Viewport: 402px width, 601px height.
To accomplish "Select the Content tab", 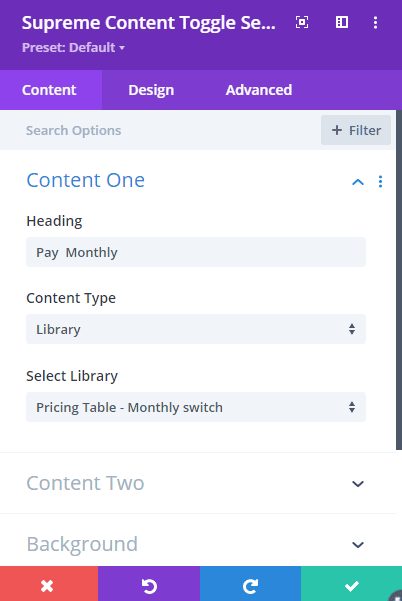I will point(49,90).
